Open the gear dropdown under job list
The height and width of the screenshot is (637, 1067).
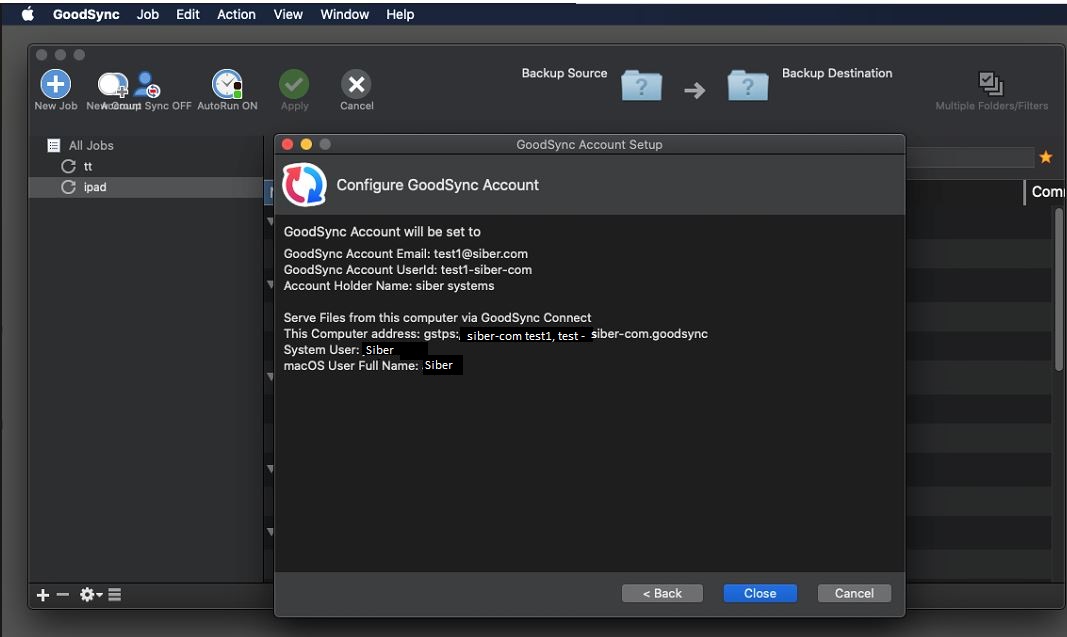(91, 595)
